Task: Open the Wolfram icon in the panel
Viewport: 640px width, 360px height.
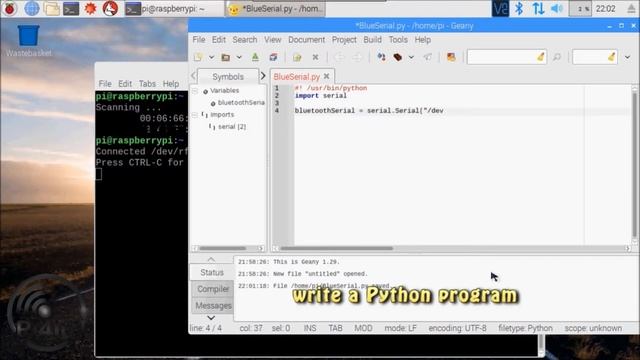Action: pos(110,8)
